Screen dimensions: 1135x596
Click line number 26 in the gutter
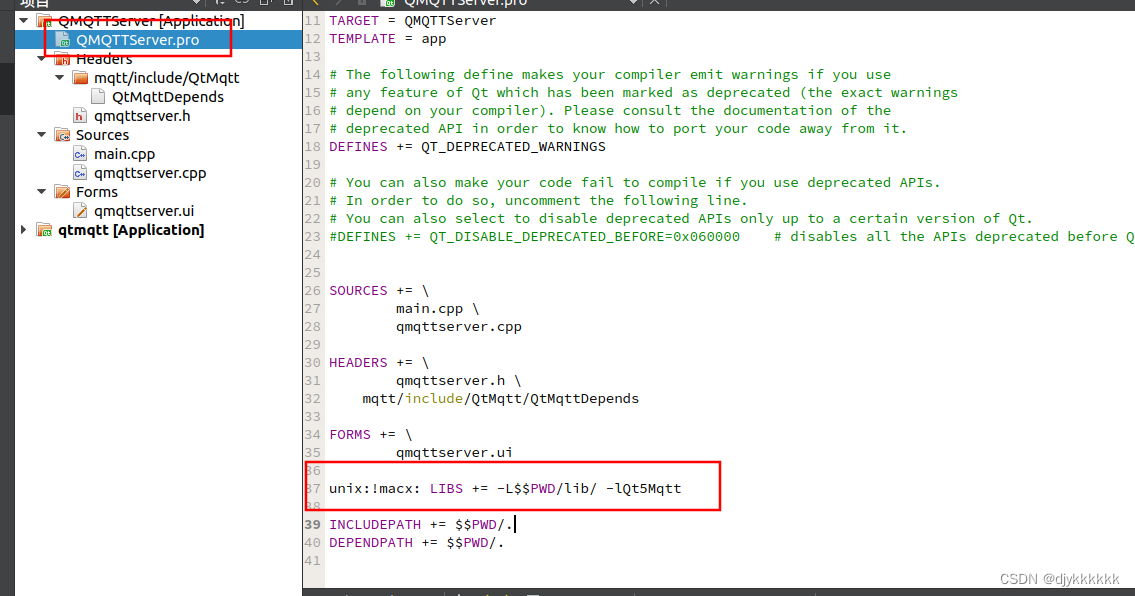point(313,290)
